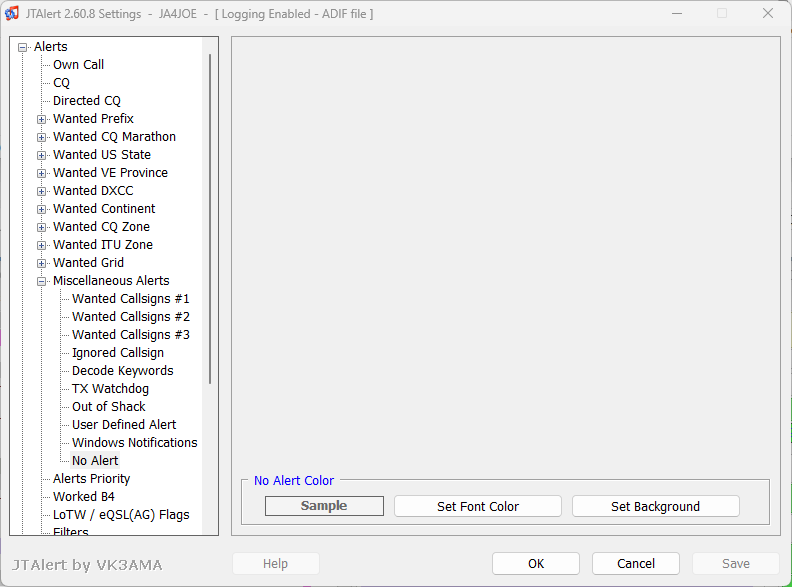Select Miscellaneous Alerts item
792x587 pixels.
pyautogui.click(x=111, y=281)
